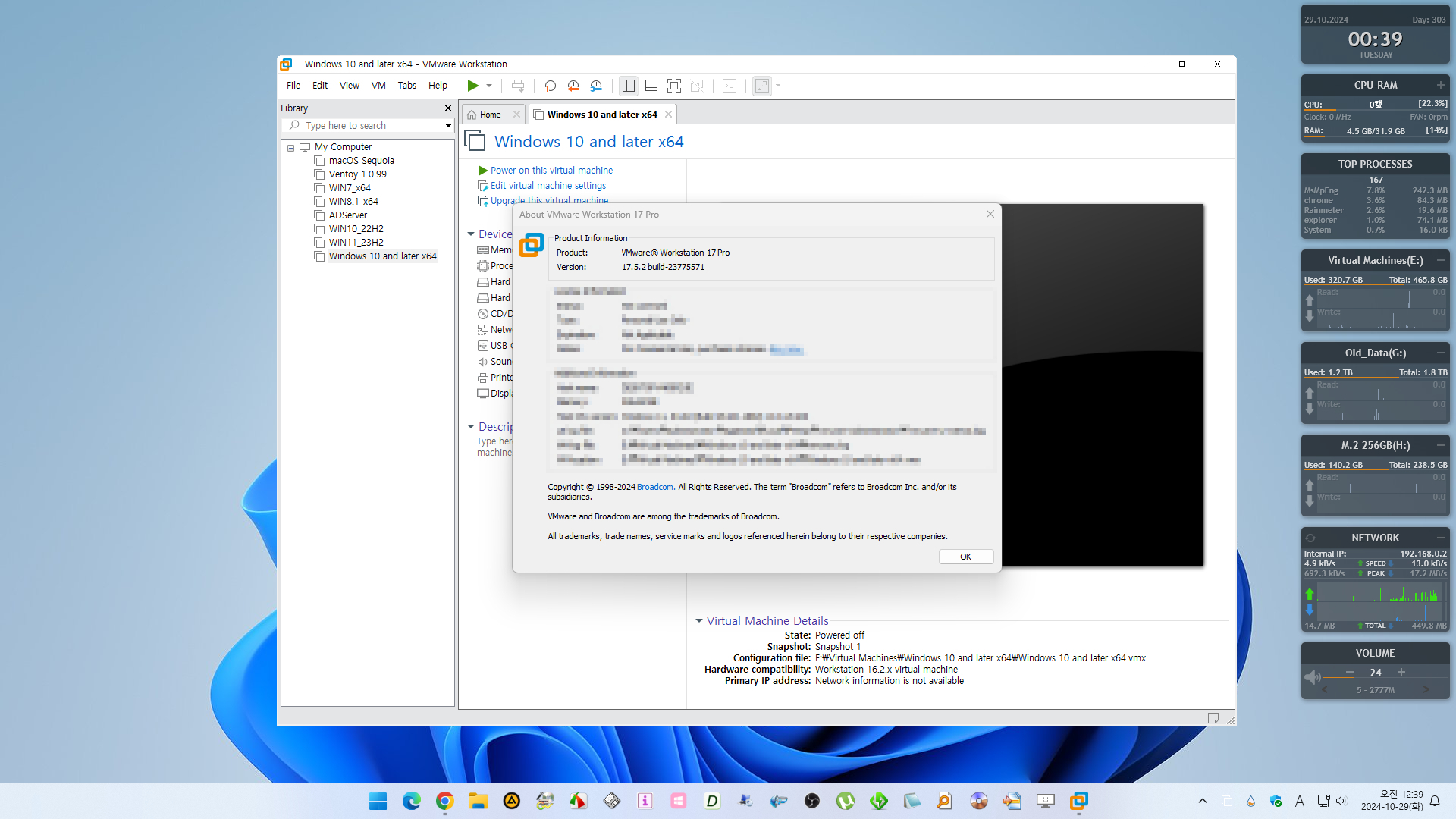
Task: Open the Tabs menu
Action: point(407,86)
